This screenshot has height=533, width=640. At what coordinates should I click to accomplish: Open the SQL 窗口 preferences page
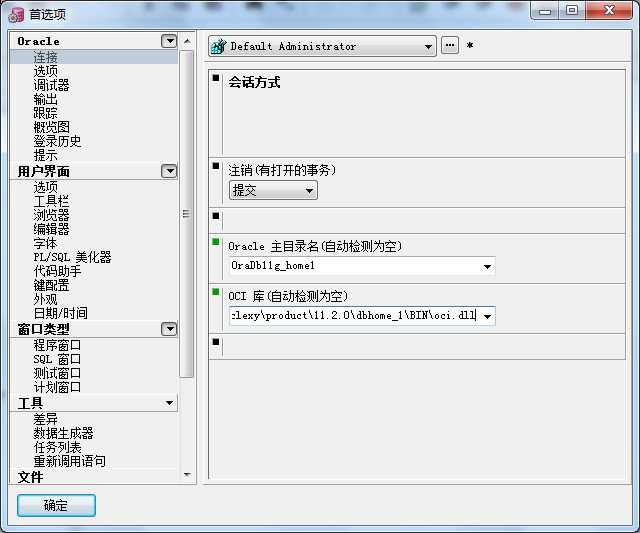tap(57, 359)
